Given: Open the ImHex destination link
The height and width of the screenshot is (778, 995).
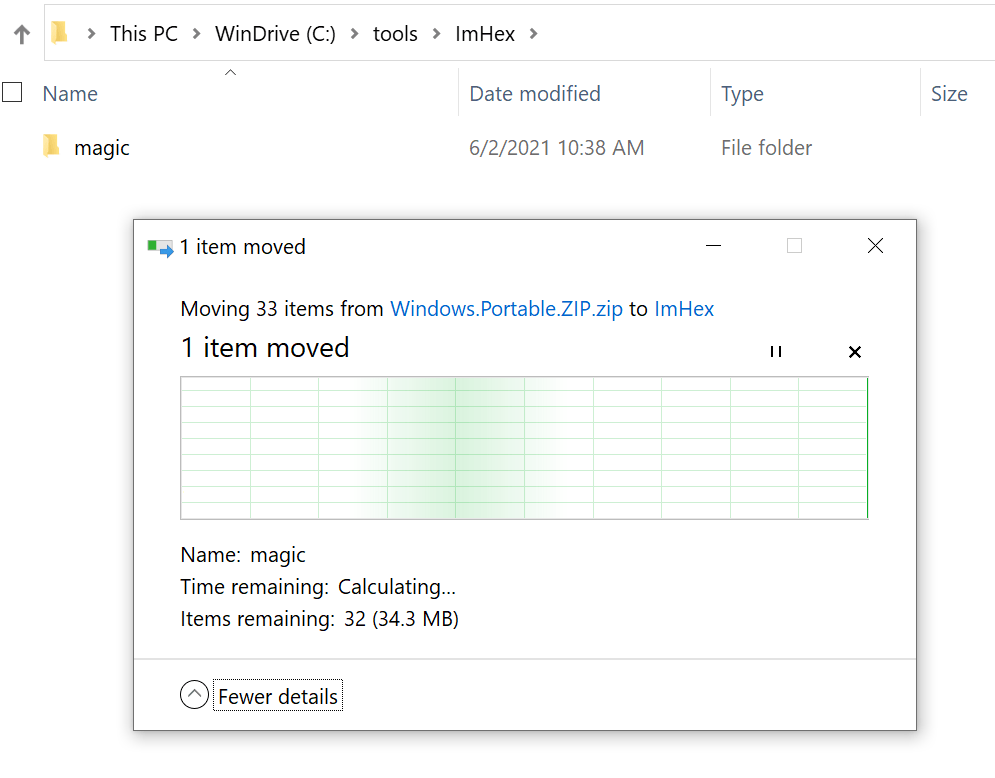Looking at the screenshot, I should point(684,309).
